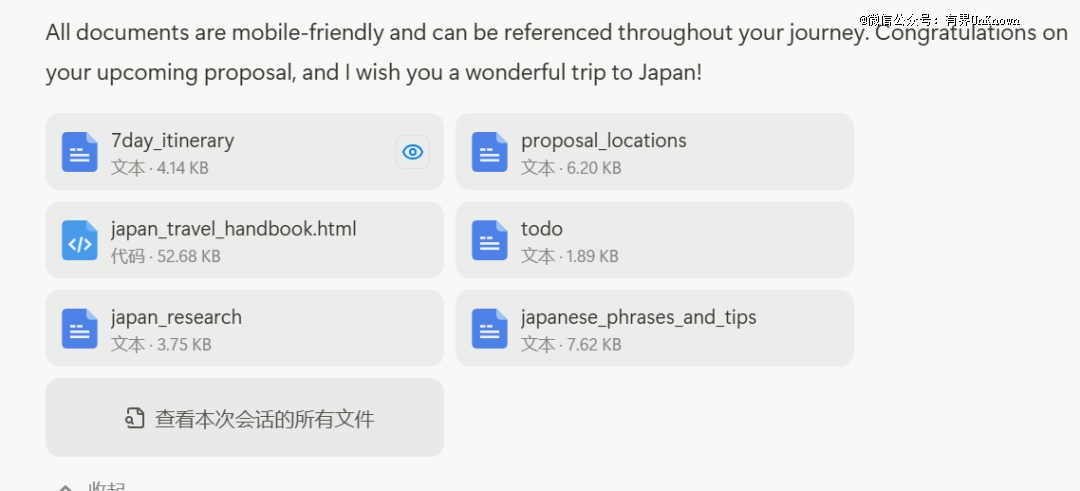The image size is (1080, 491).
Task: Click the 收起 collapse label
Action: coord(107,487)
